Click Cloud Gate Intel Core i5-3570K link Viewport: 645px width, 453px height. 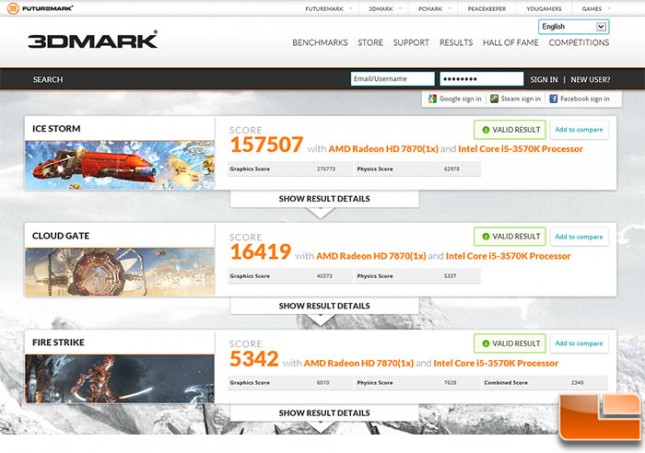508,256
